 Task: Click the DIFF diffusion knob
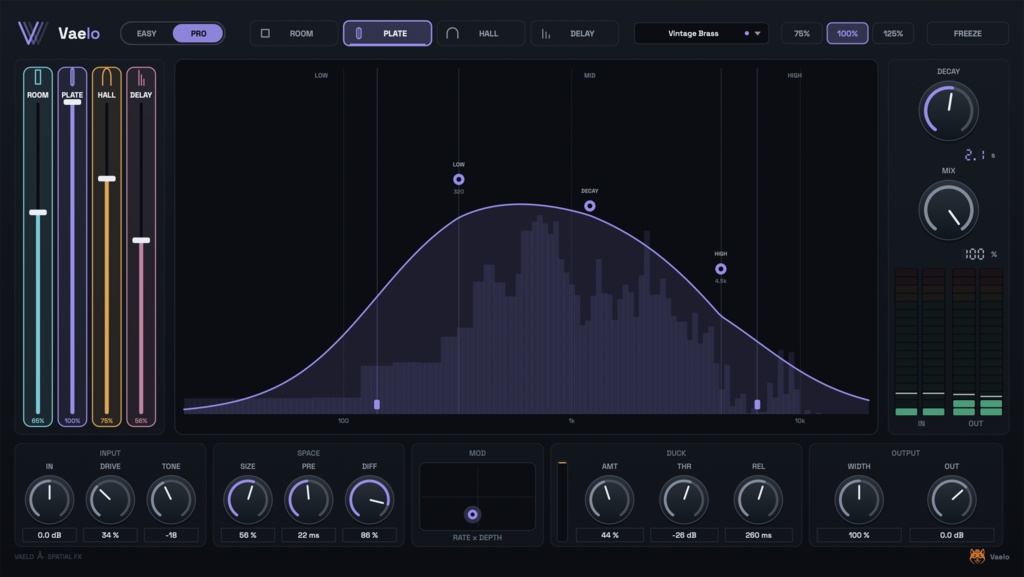370,499
